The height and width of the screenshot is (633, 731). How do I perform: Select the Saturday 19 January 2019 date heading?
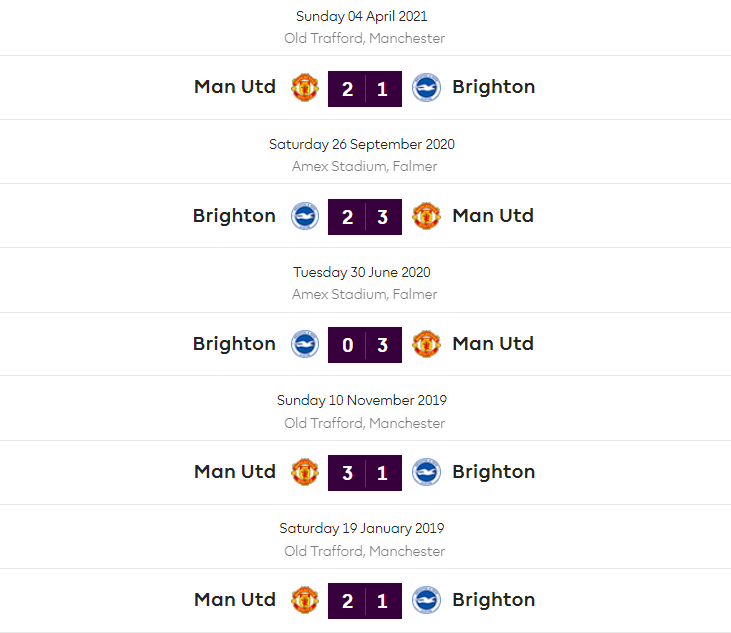[x=362, y=528]
